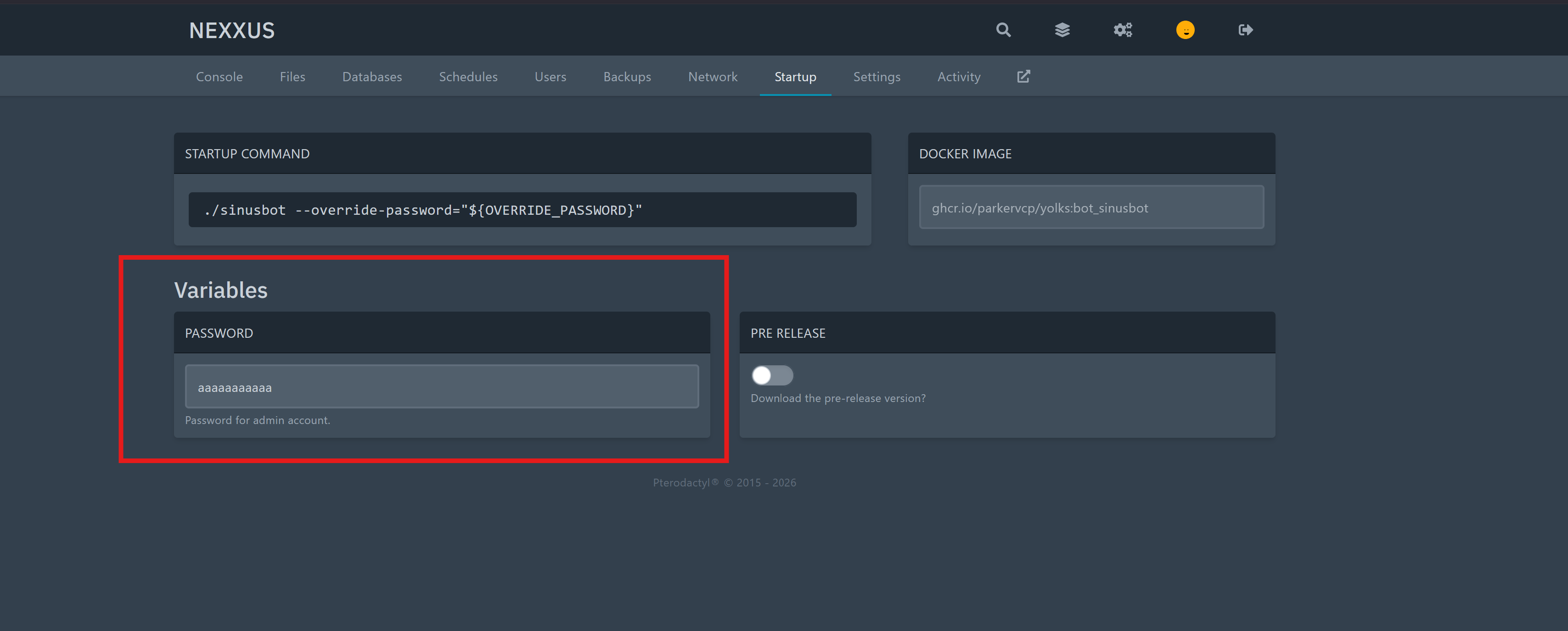Click the Docker image field

coord(1091,207)
